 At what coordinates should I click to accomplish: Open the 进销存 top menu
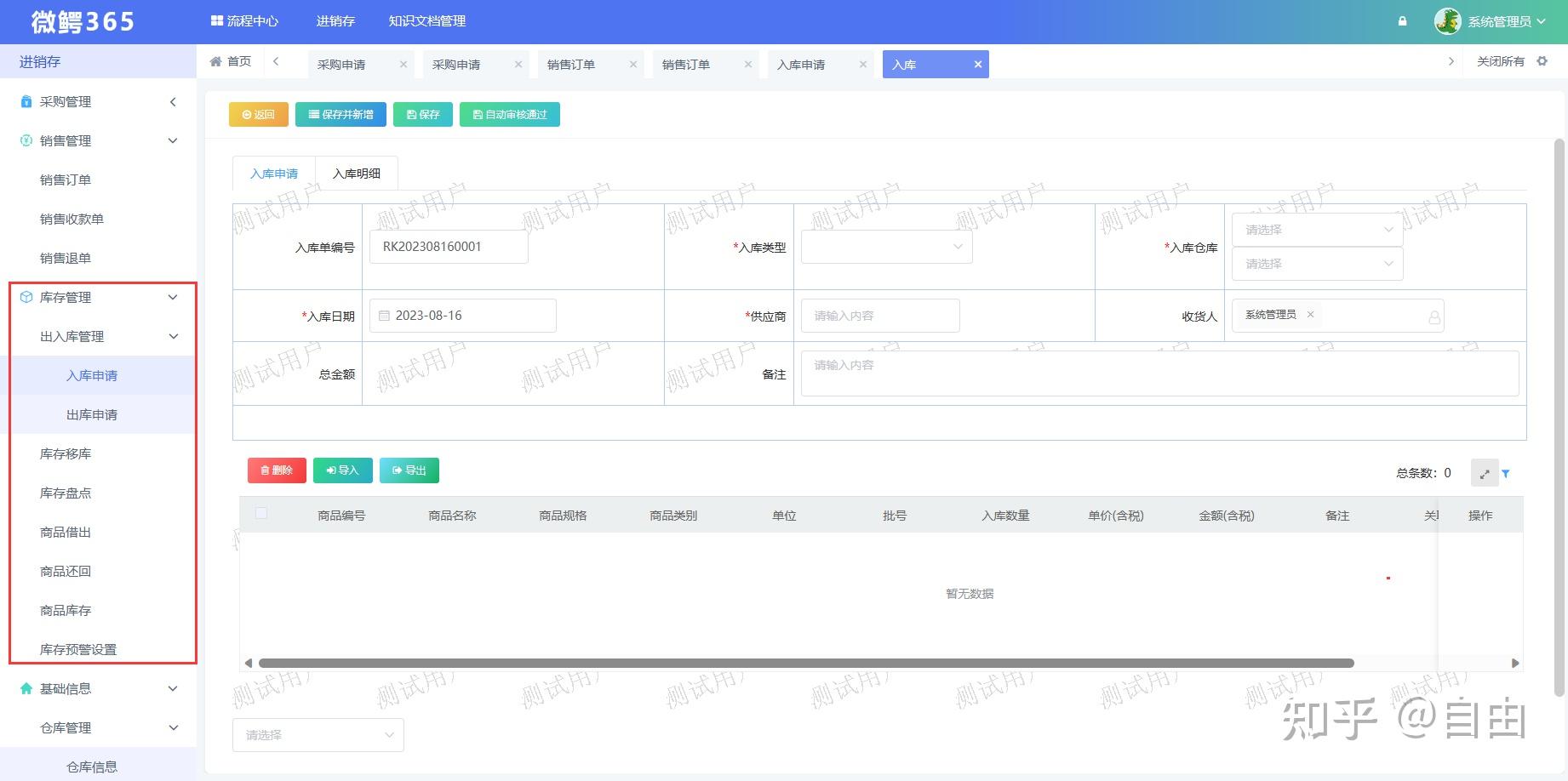tap(335, 21)
